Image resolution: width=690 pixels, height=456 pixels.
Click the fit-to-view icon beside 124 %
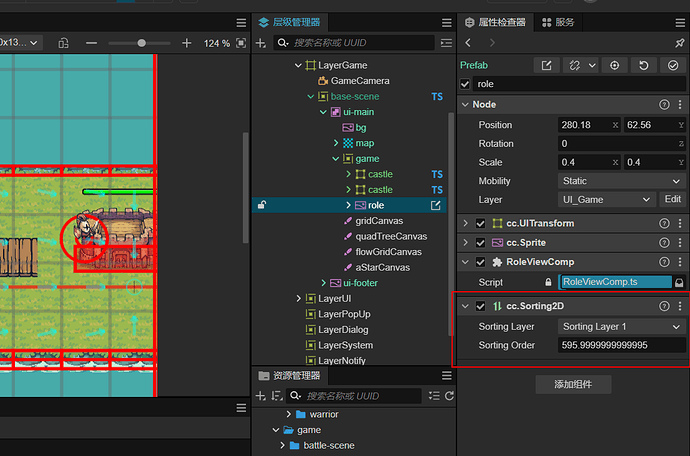[241, 43]
